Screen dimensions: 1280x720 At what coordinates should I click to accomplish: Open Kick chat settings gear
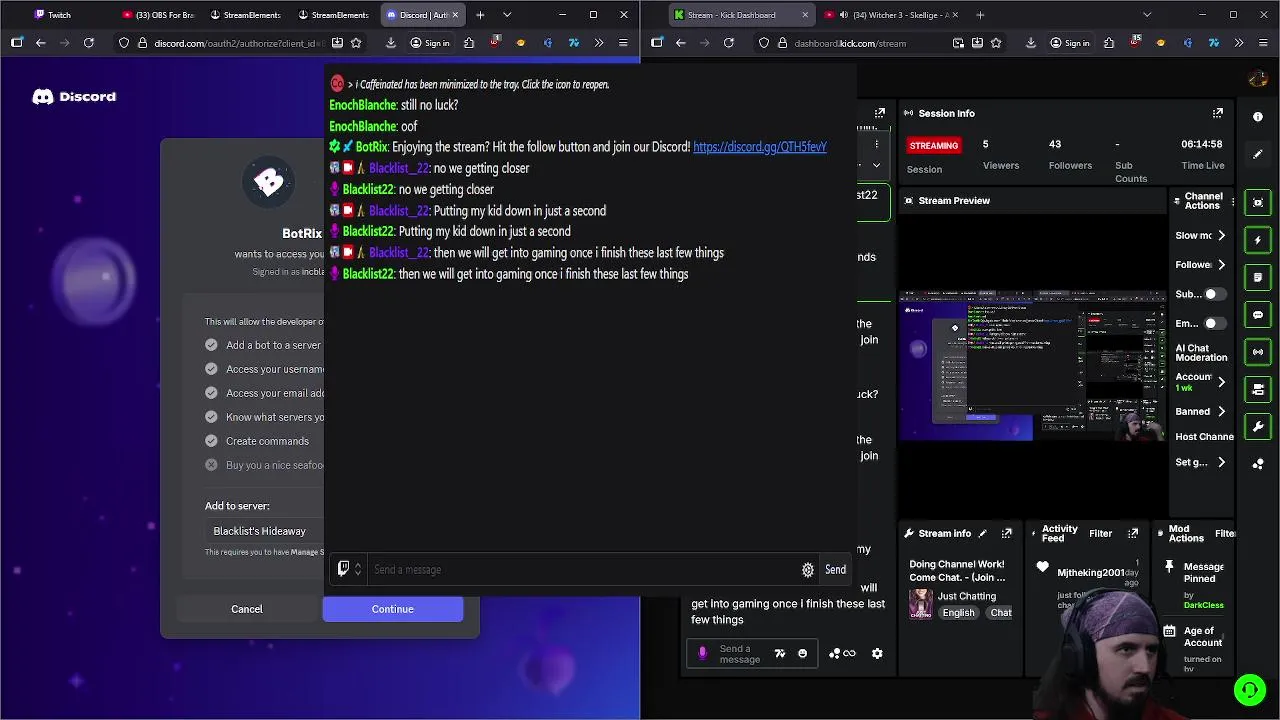877,653
